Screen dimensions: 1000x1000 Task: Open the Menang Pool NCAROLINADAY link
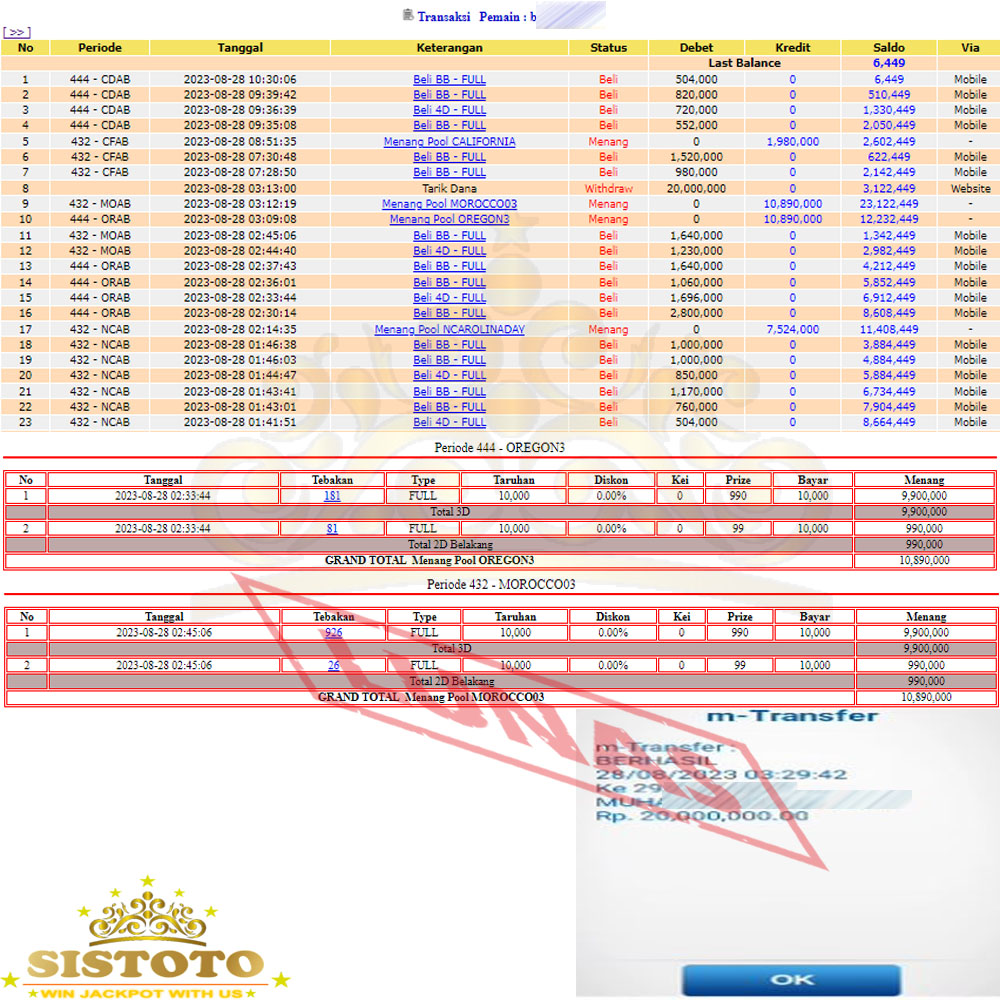449,329
